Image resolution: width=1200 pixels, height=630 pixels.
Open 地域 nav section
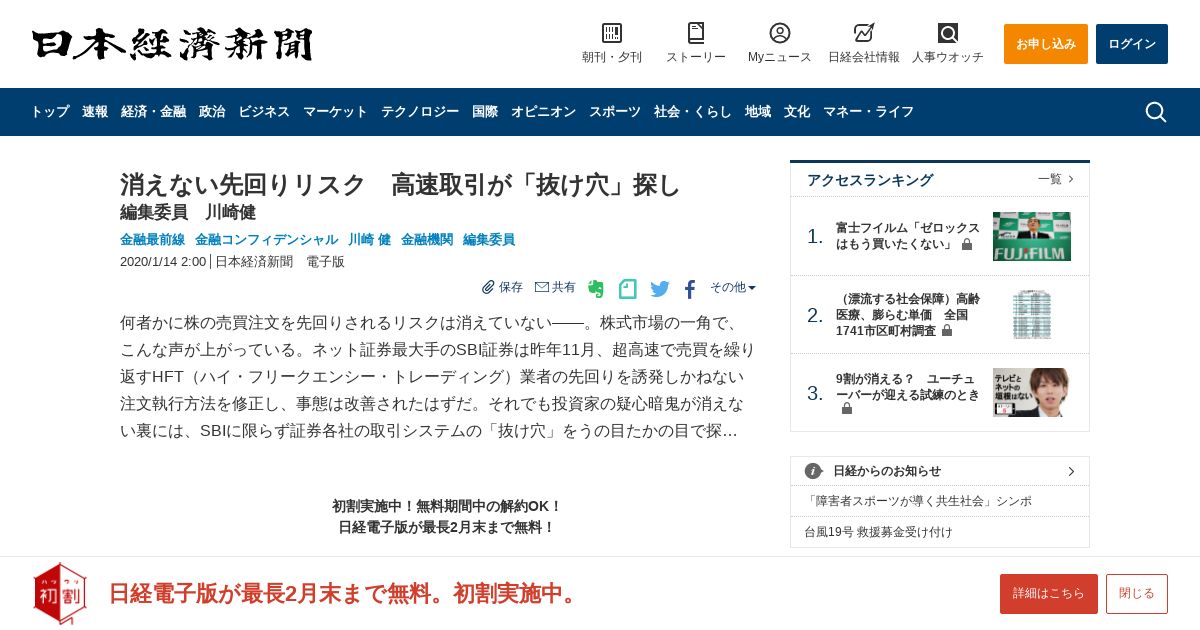tap(758, 112)
